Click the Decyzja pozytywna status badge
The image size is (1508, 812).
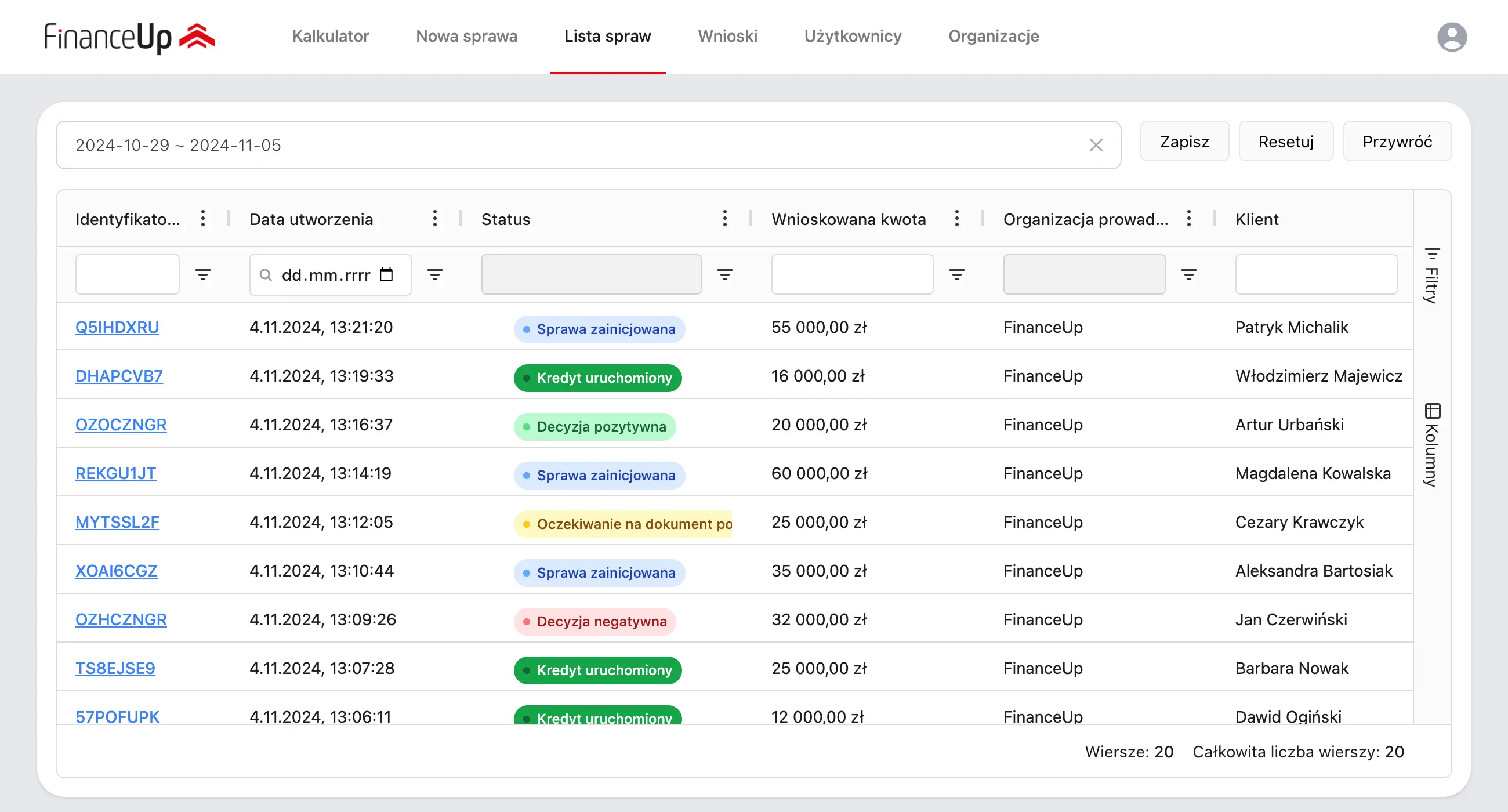(x=594, y=426)
